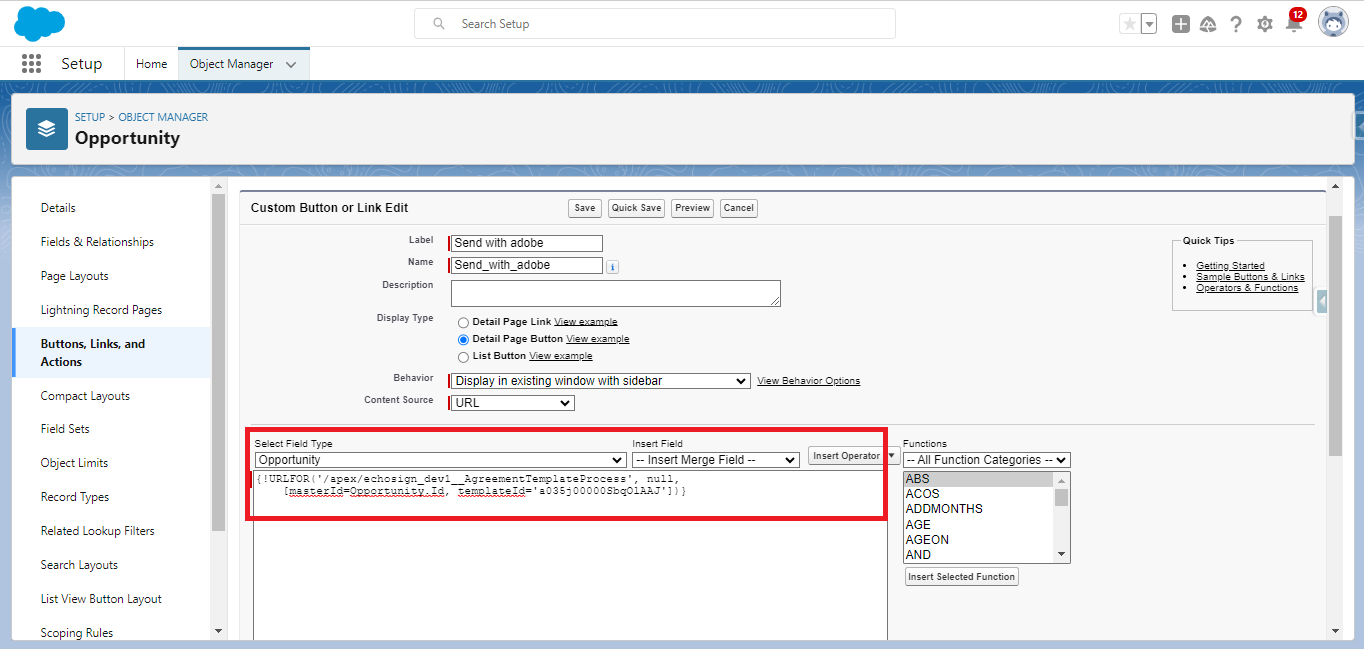Click the Preview button

692,208
